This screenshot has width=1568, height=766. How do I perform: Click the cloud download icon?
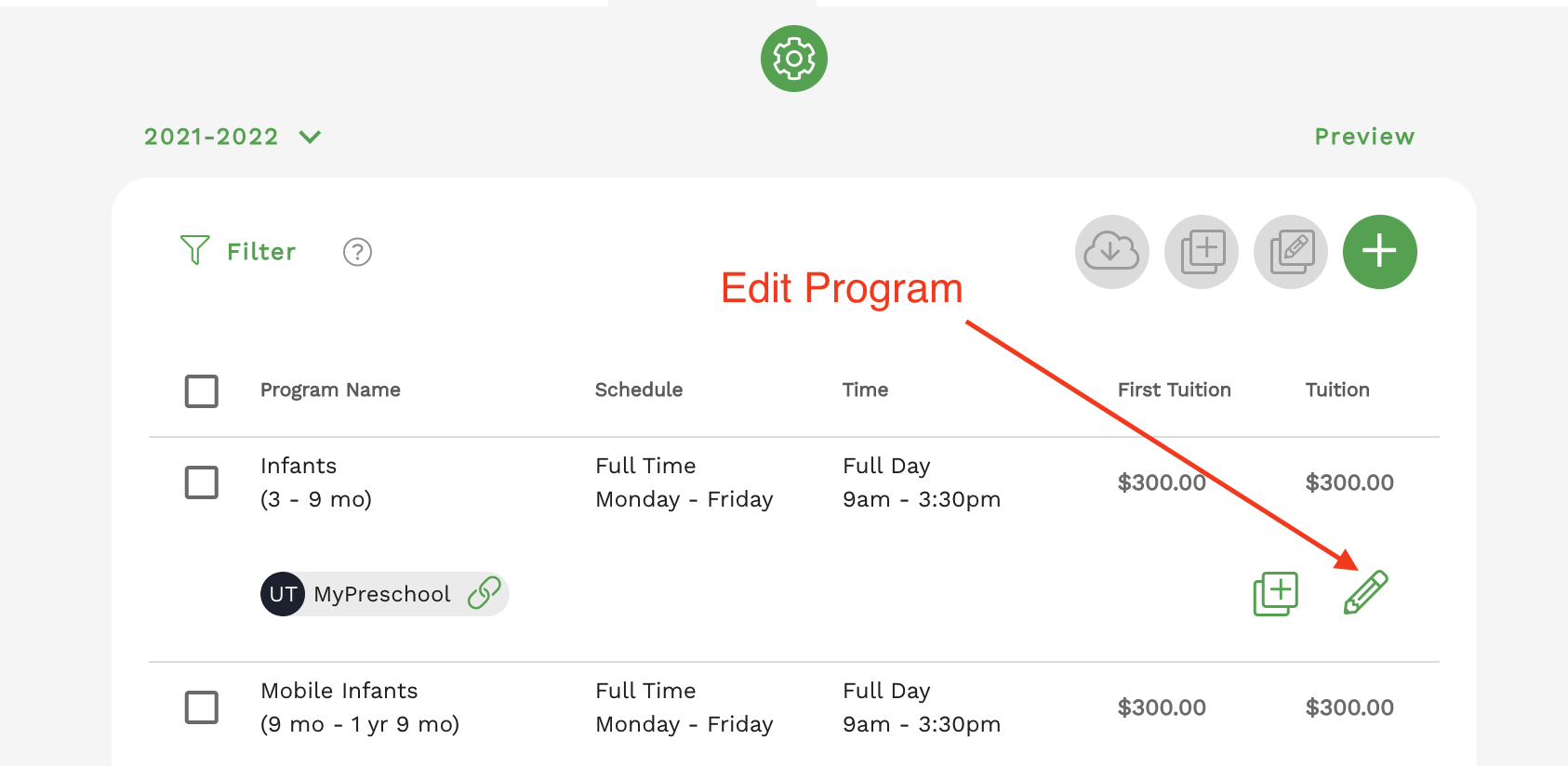point(1112,252)
